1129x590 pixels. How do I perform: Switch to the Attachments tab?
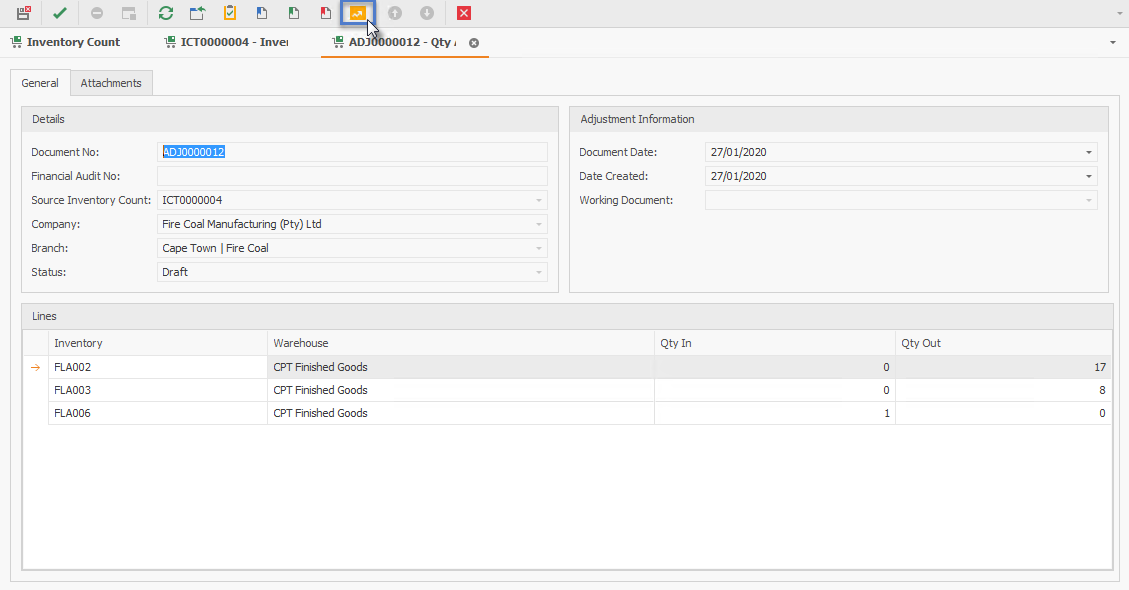111,83
